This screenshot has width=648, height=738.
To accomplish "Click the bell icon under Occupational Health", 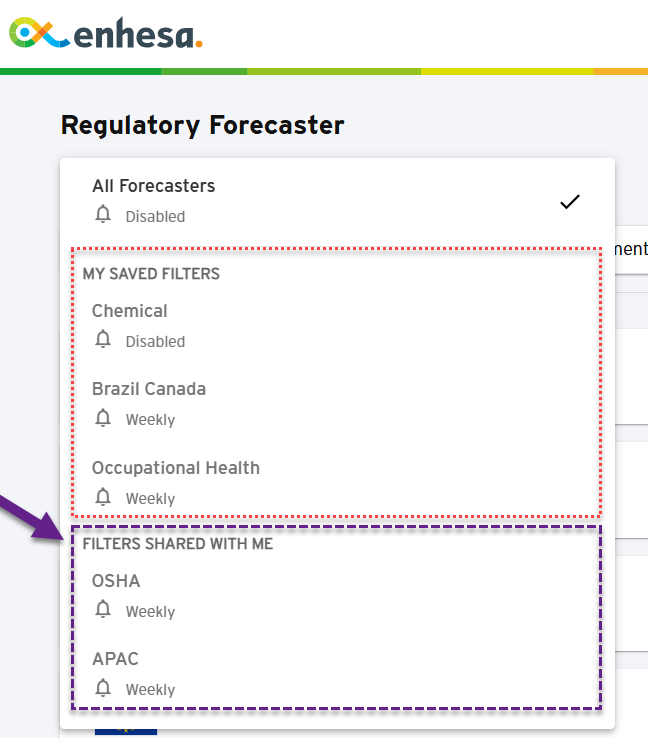I will 103,497.
